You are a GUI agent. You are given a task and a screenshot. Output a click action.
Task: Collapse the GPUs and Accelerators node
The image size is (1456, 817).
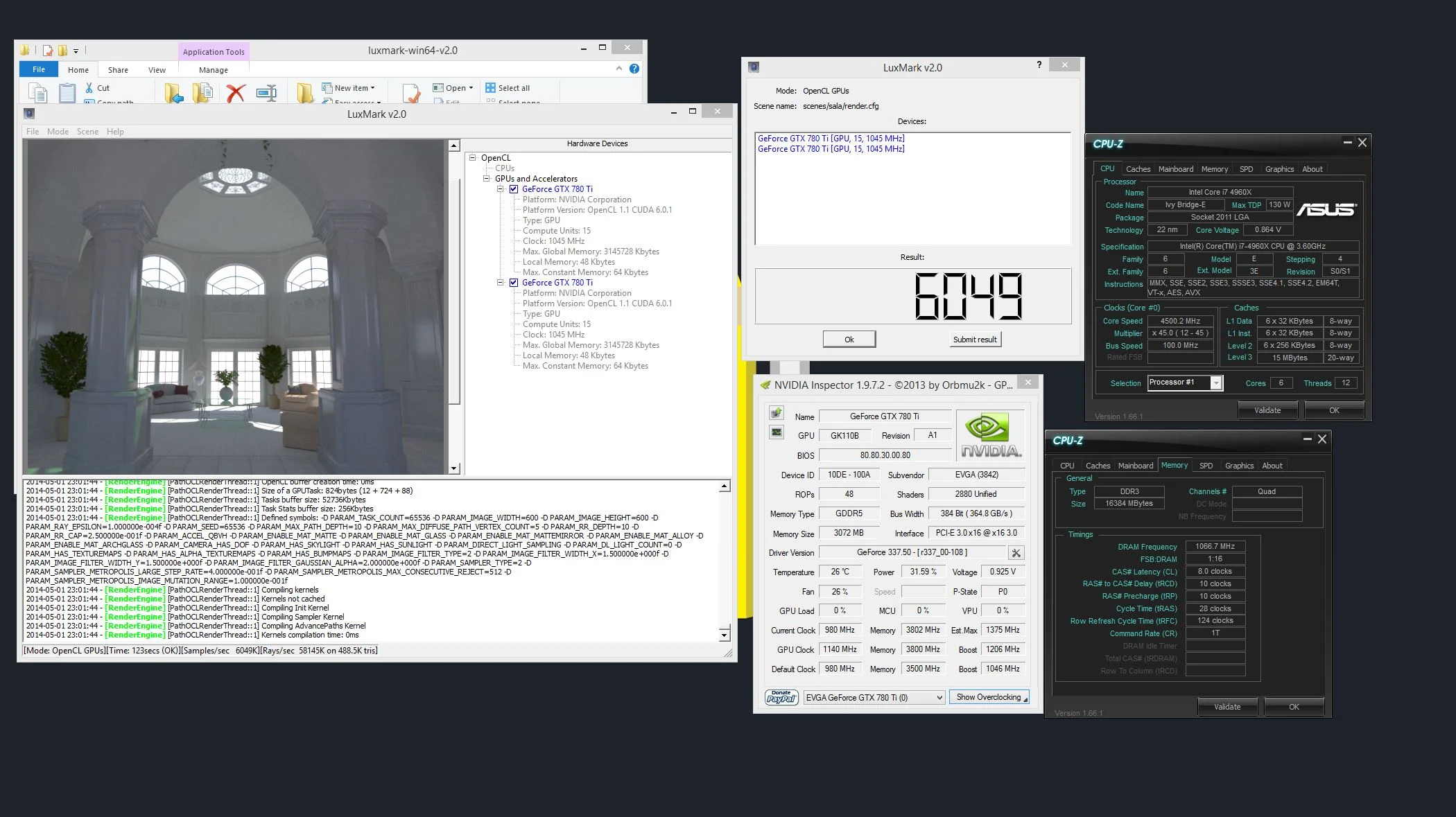(487, 179)
